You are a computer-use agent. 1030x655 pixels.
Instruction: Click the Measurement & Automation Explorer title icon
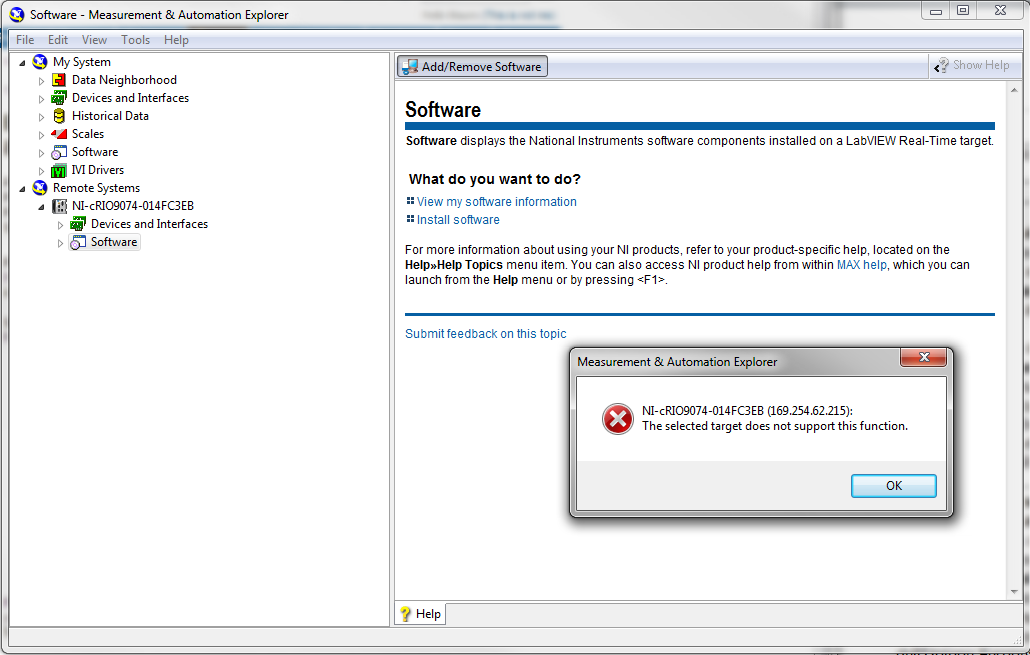tap(17, 14)
